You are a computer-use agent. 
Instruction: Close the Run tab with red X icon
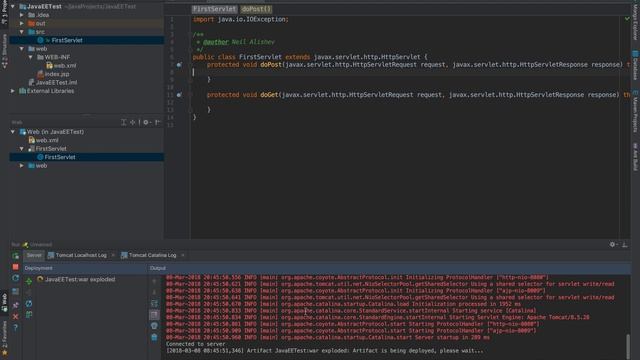tap(16, 316)
